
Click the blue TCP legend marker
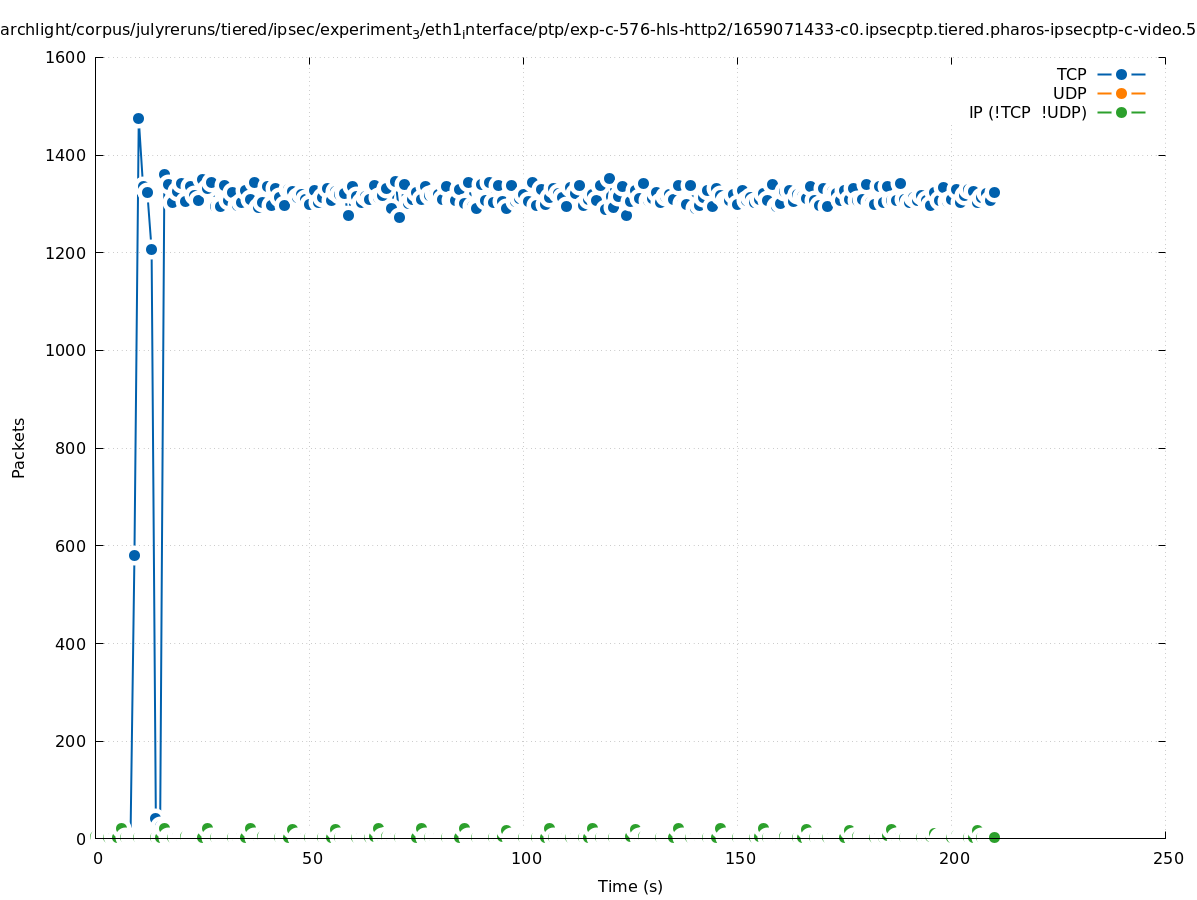coord(1121,74)
